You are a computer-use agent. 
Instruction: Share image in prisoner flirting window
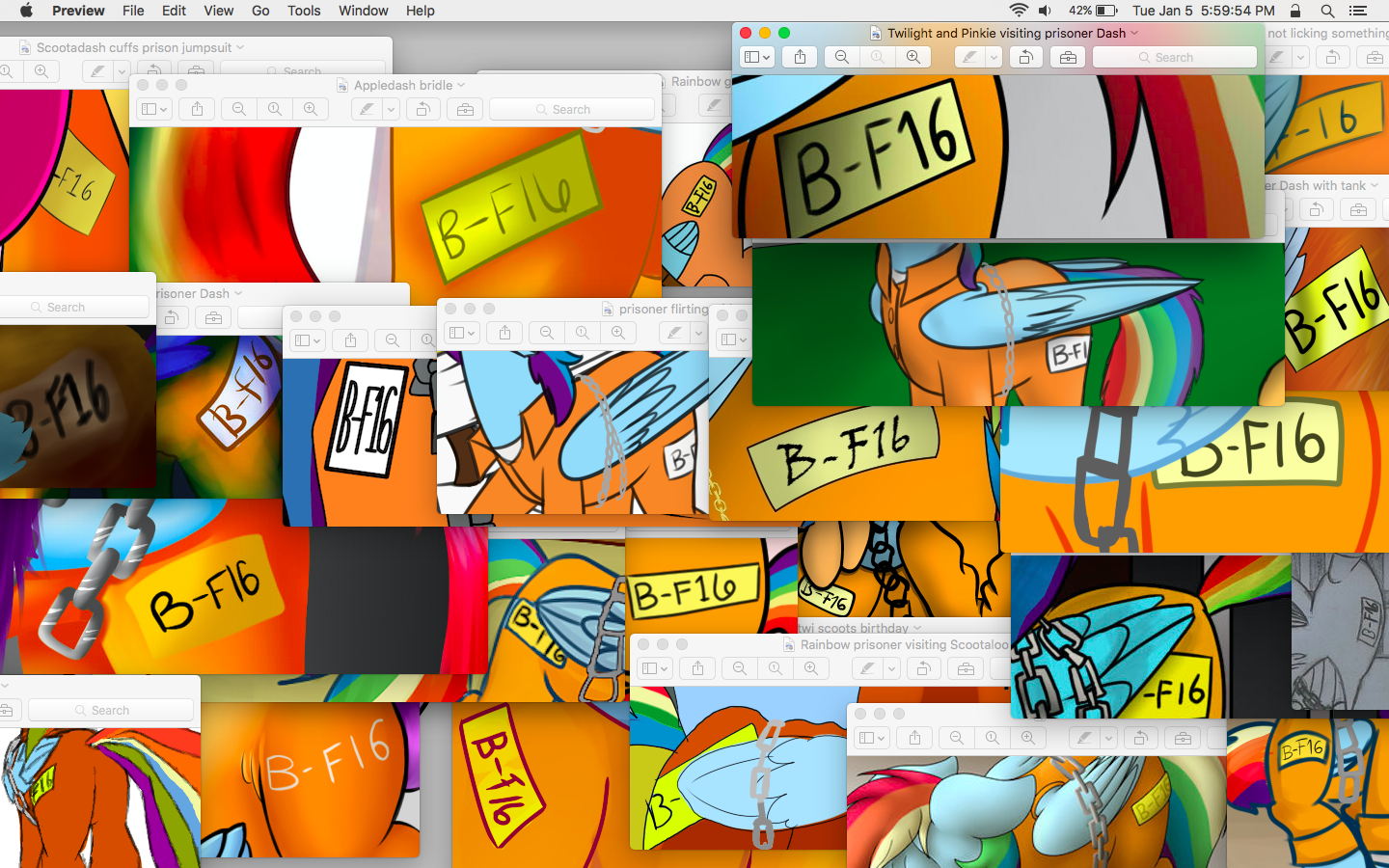coord(504,333)
